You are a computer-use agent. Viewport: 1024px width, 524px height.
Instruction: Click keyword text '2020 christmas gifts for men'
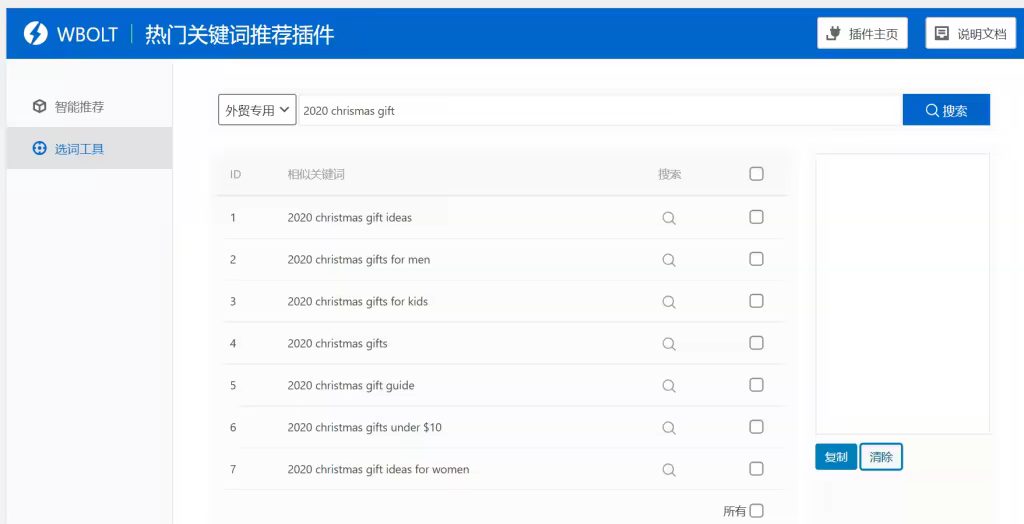(359, 259)
